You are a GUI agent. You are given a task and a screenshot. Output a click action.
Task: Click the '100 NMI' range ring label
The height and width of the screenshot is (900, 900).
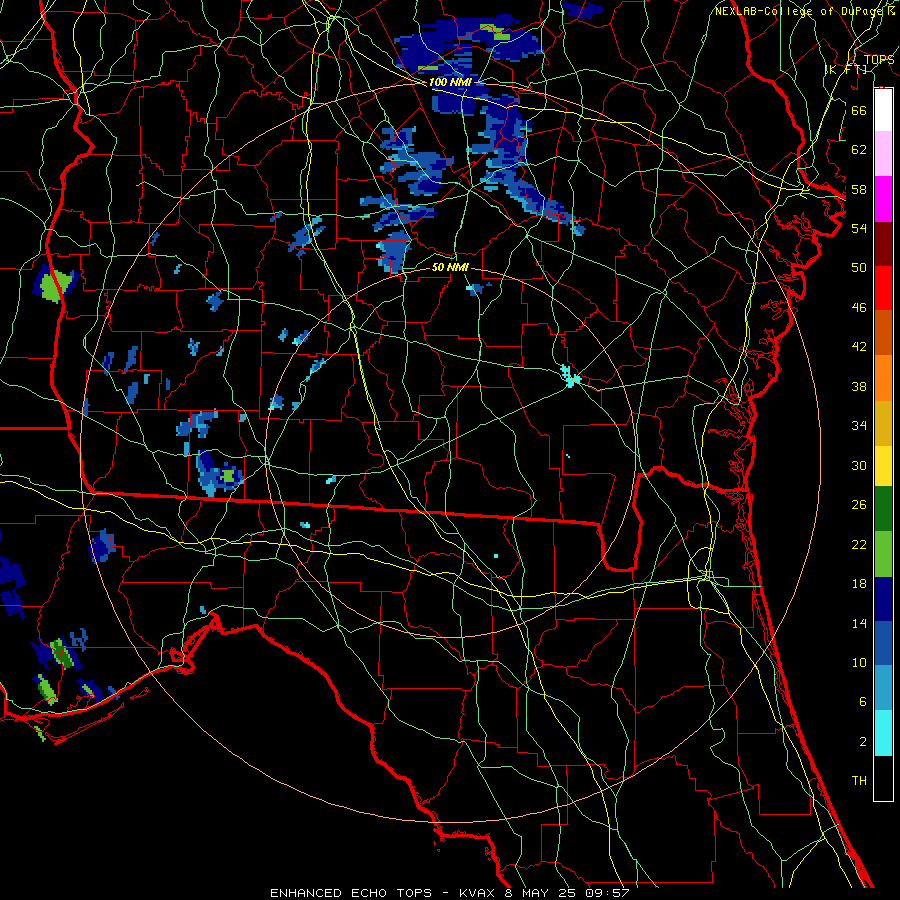tap(450, 82)
